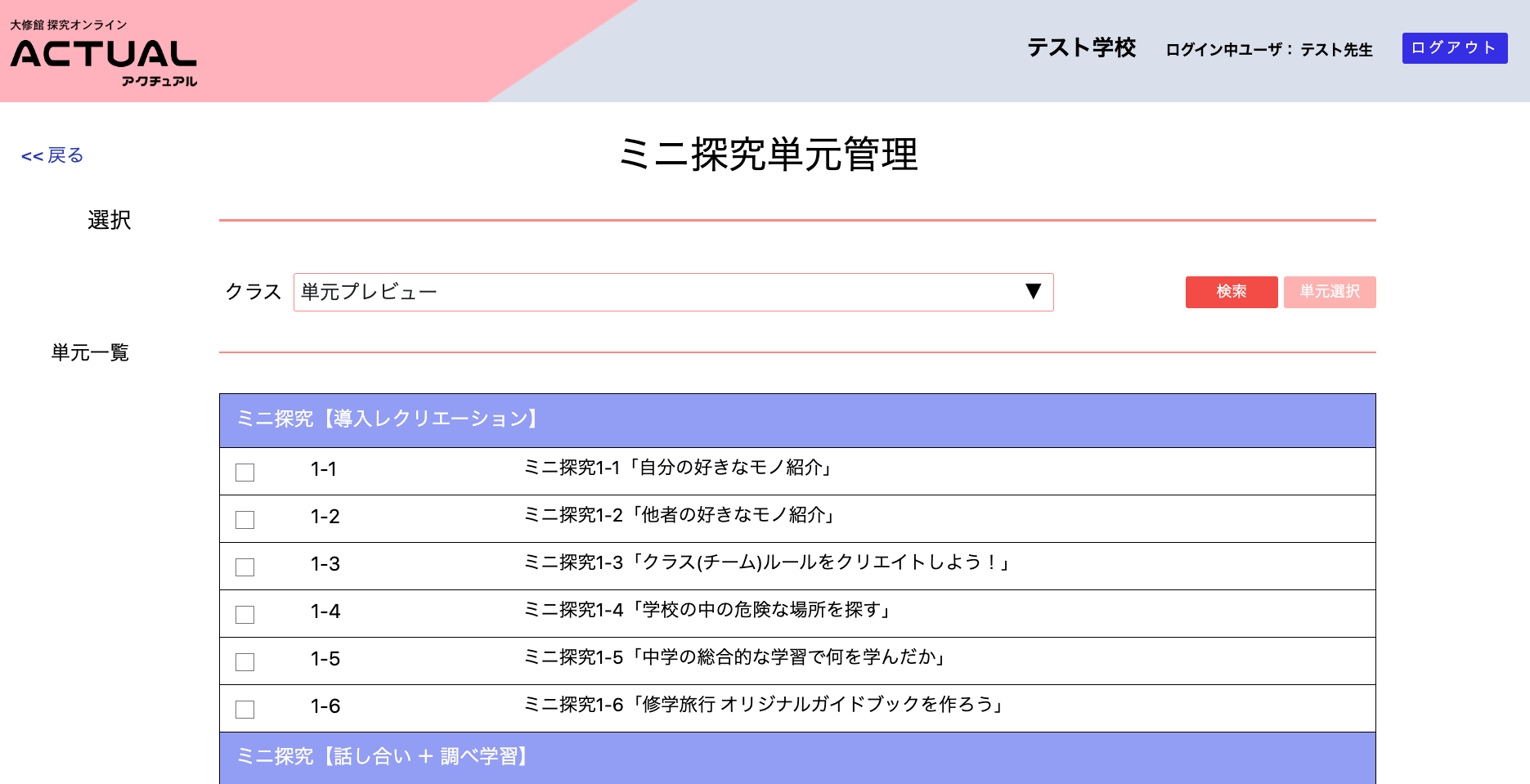Click the 単元選択 button
Viewport: 1530px width, 784px height.
[1329, 292]
